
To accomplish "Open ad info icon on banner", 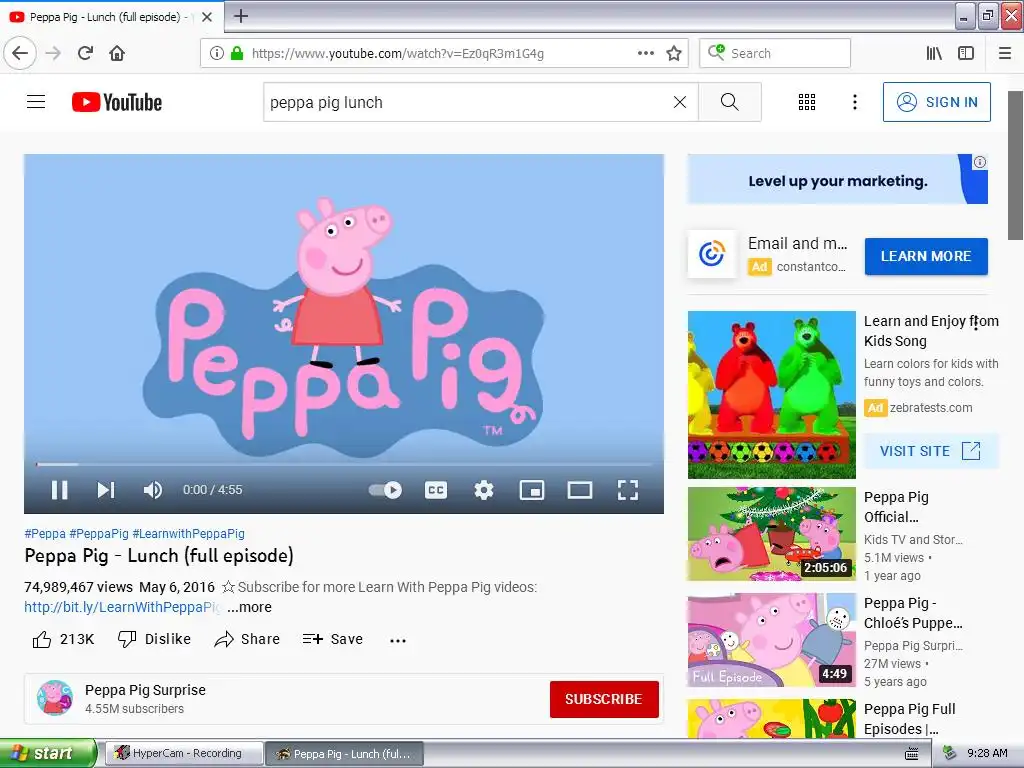I will click(x=980, y=162).
